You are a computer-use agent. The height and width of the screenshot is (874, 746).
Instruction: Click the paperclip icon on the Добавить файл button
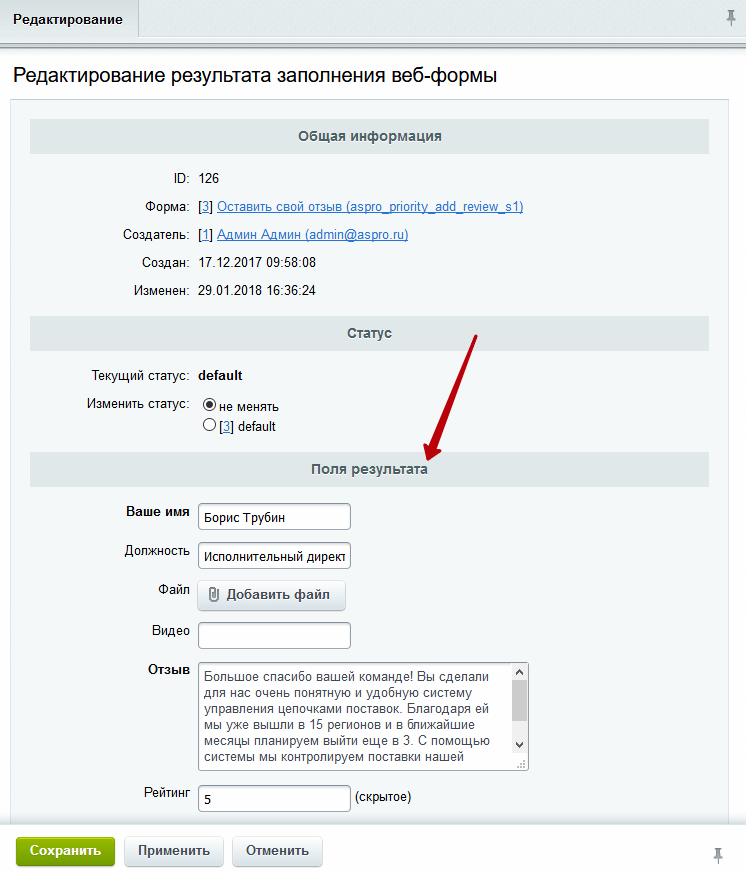pos(214,595)
